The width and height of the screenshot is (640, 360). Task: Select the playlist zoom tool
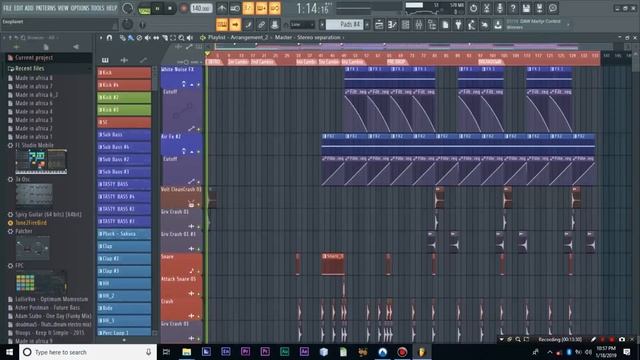[181, 38]
